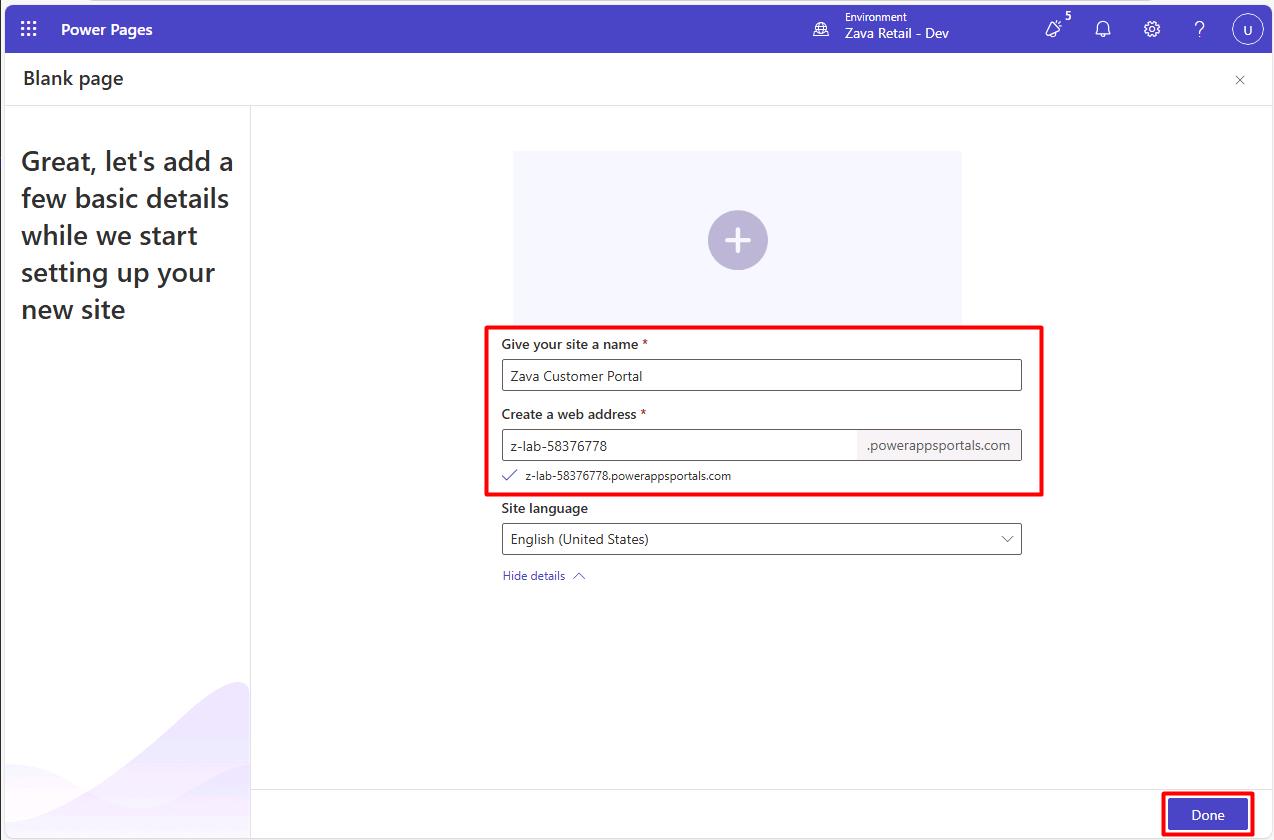Click the web address input field

[x=680, y=445]
